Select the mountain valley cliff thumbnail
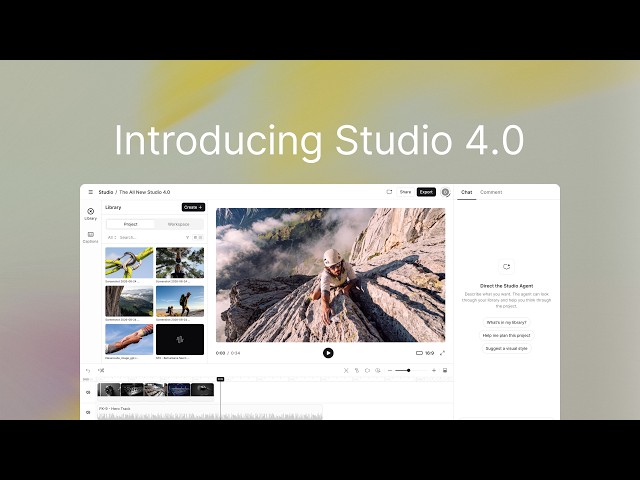Viewport: 640px width, 480px height. tap(129, 301)
